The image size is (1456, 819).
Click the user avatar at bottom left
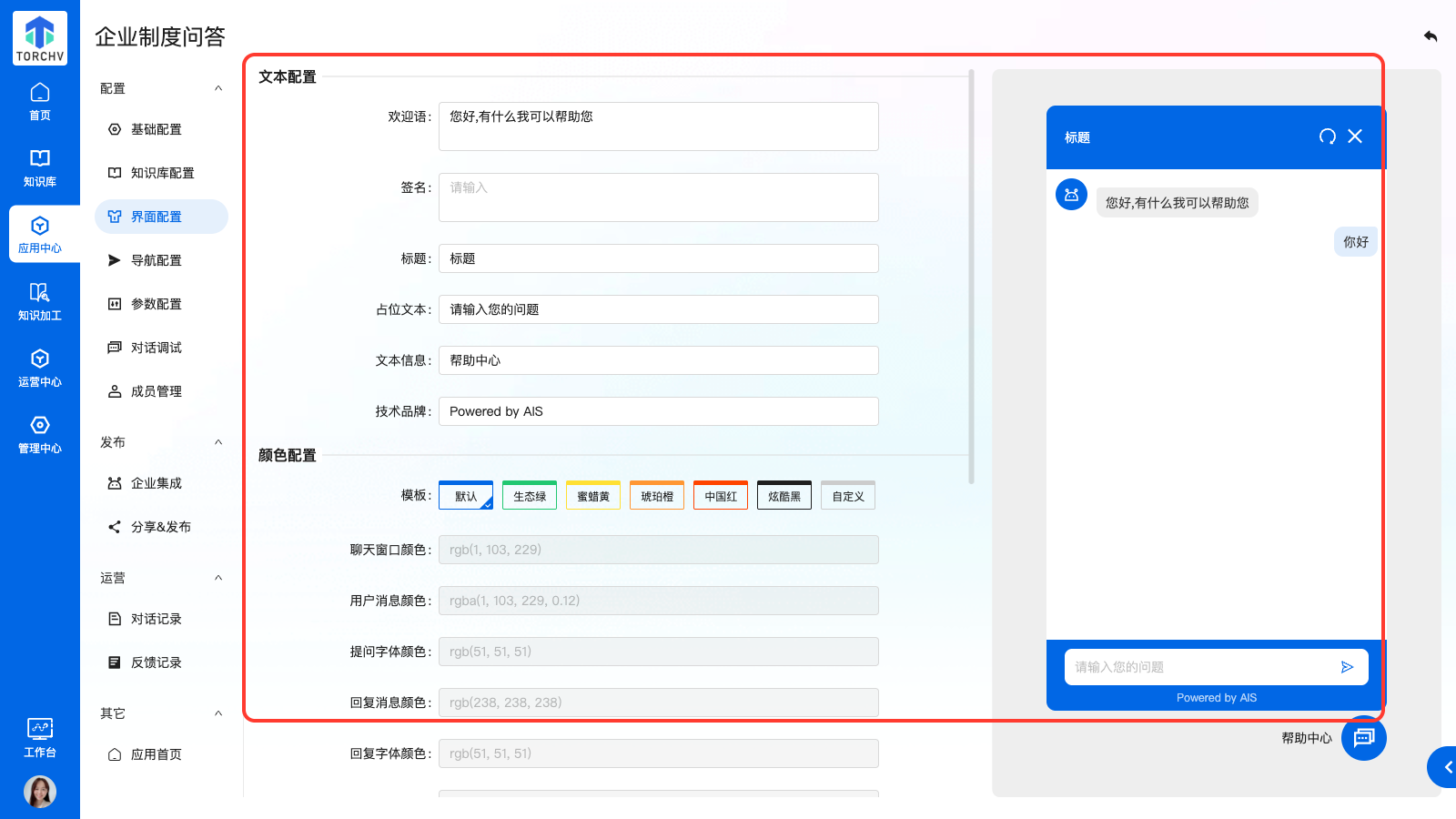40,792
